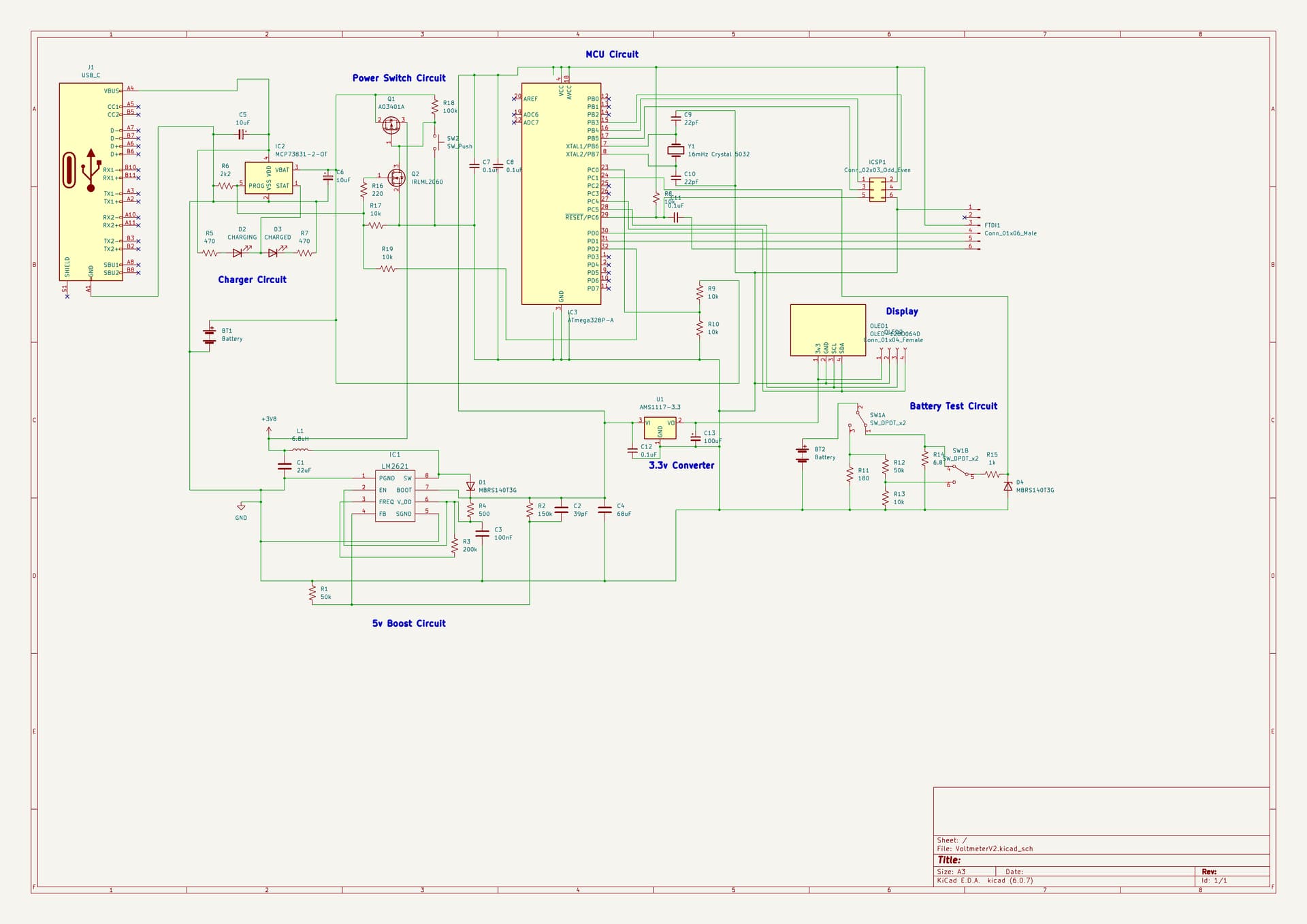Click the SW1A DPDT switch symbol
The height and width of the screenshot is (924, 1307).
[x=860, y=419]
